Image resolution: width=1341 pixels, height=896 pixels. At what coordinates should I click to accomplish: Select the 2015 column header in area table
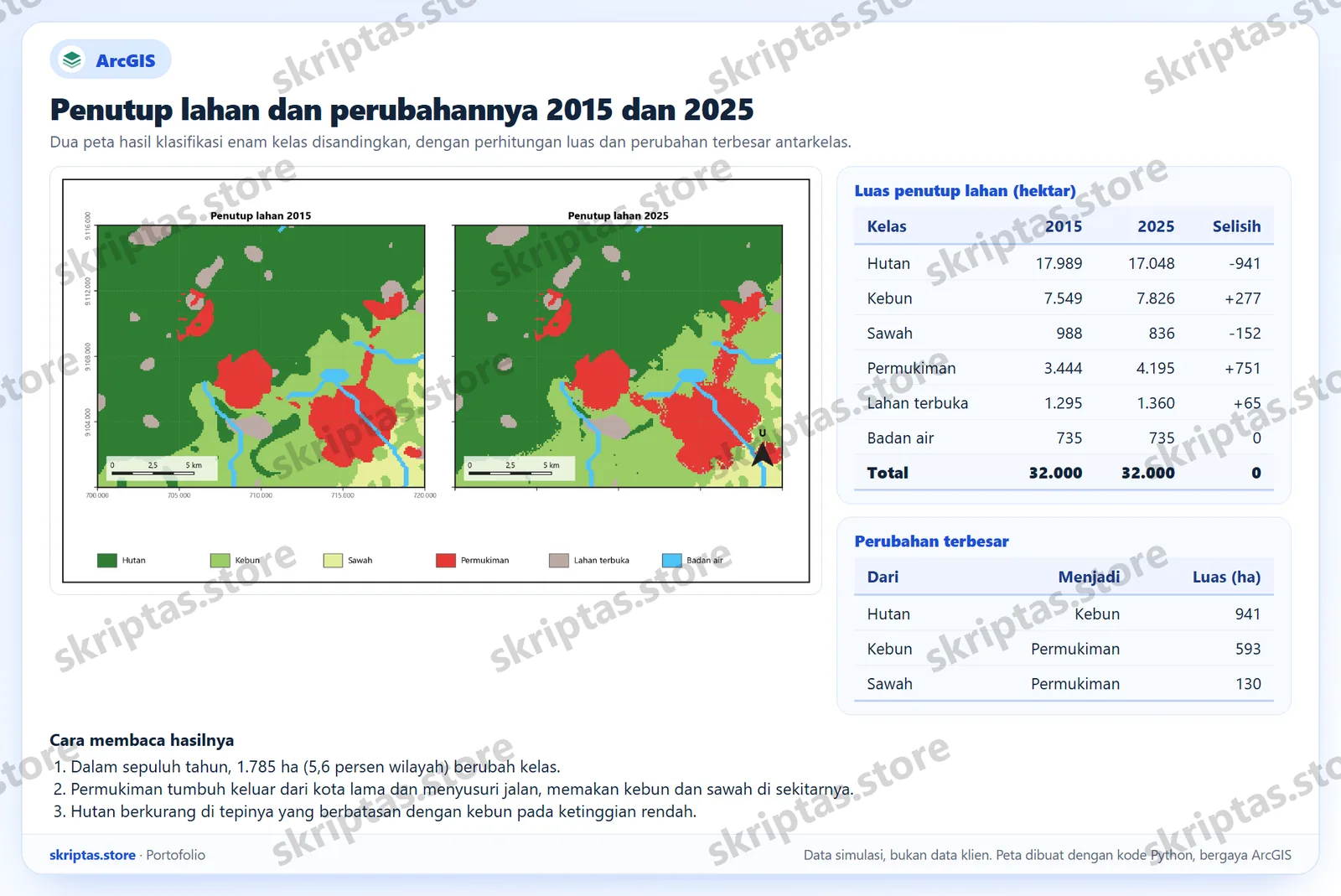pyautogui.click(x=1063, y=226)
